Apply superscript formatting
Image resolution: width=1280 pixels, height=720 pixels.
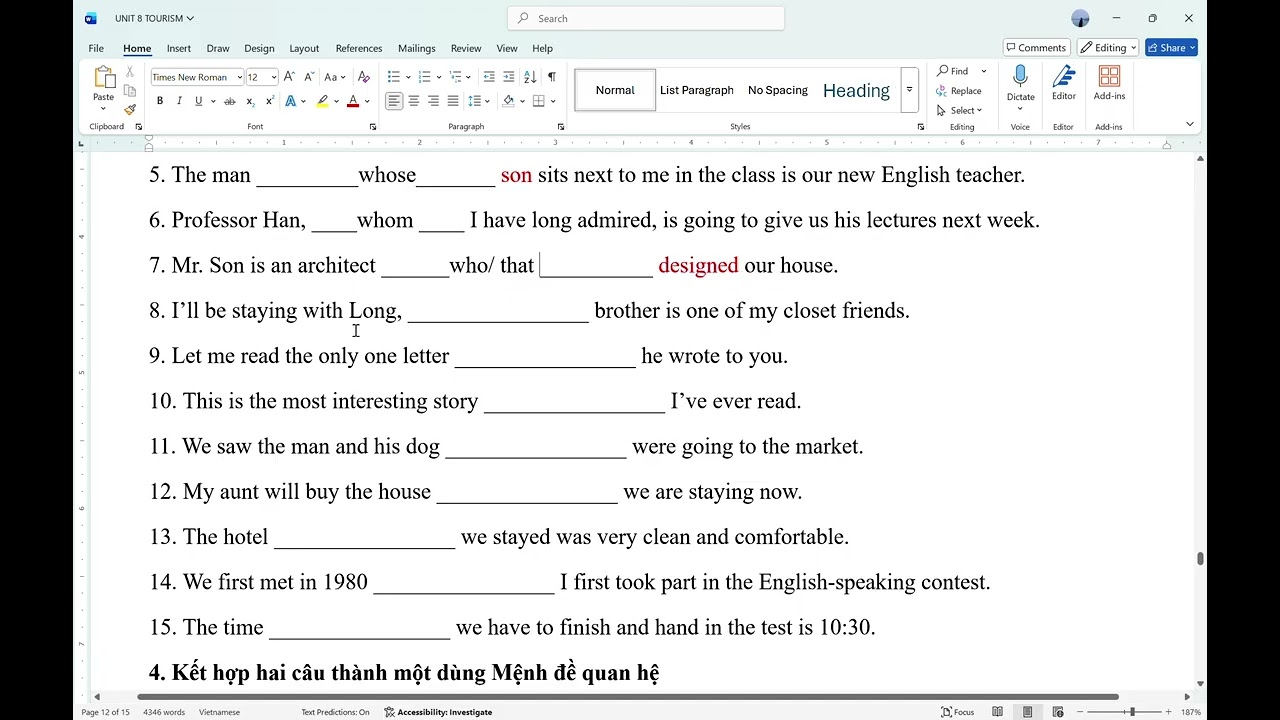click(x=269, y=101)
